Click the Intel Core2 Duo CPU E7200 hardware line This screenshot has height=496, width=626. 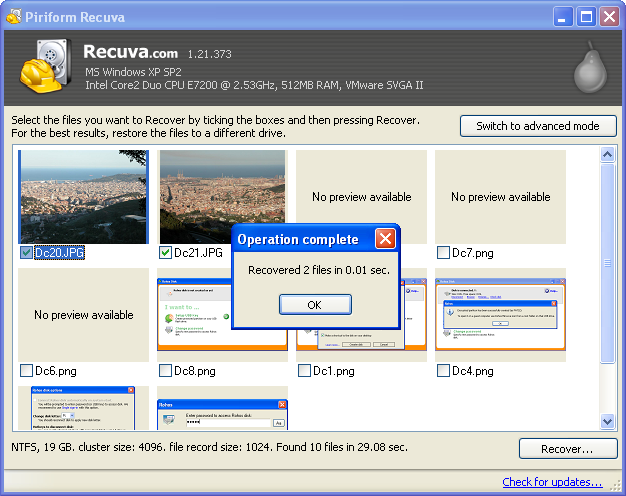pos(254,85)
